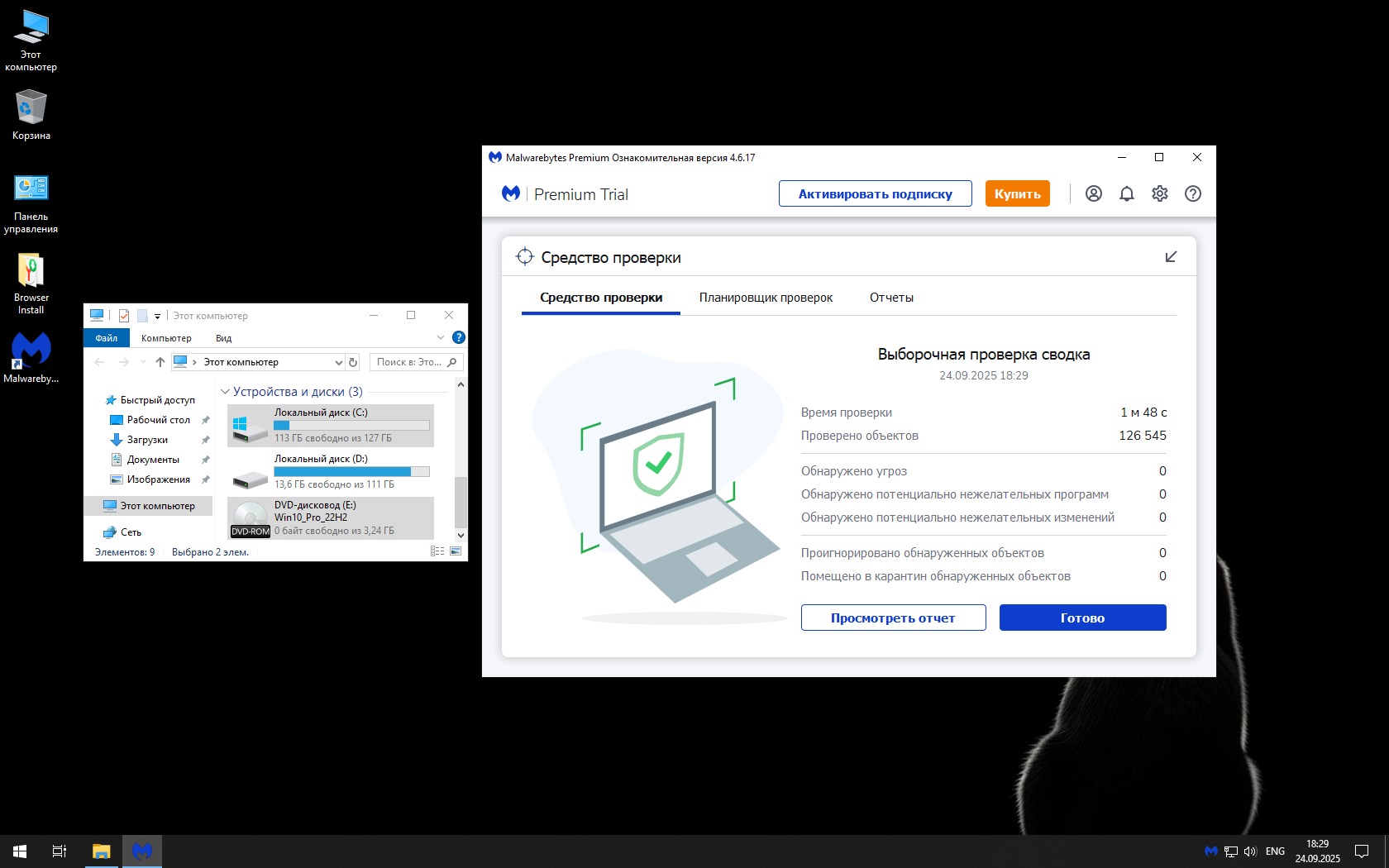Screen dimensions: 1389x868
Task: Select the DVD-дисковод (E:) drive
Action: tap(331, 517)
